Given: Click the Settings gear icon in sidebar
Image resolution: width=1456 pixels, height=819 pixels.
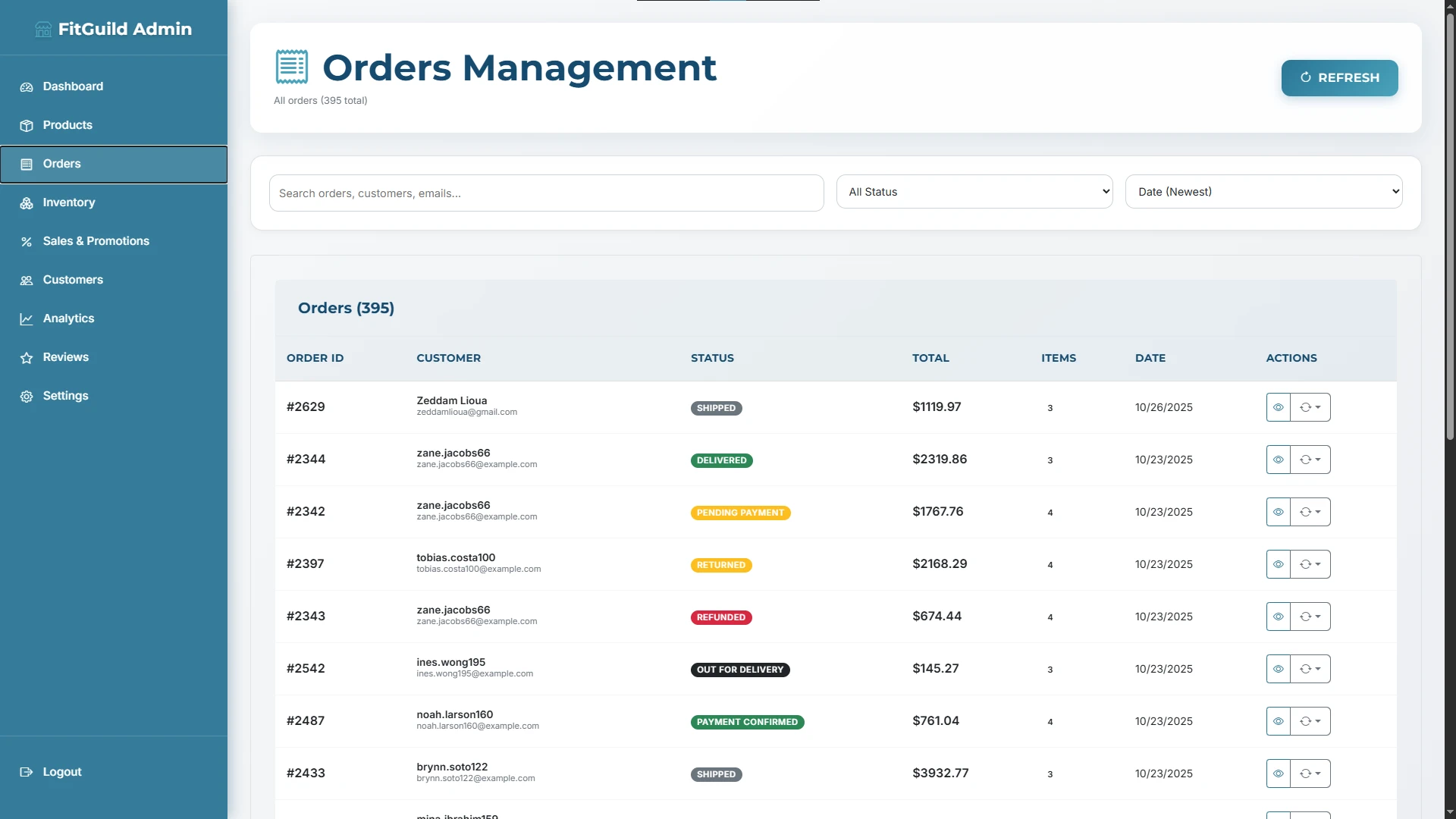Looking at the screenshot, I should point(27,397).
